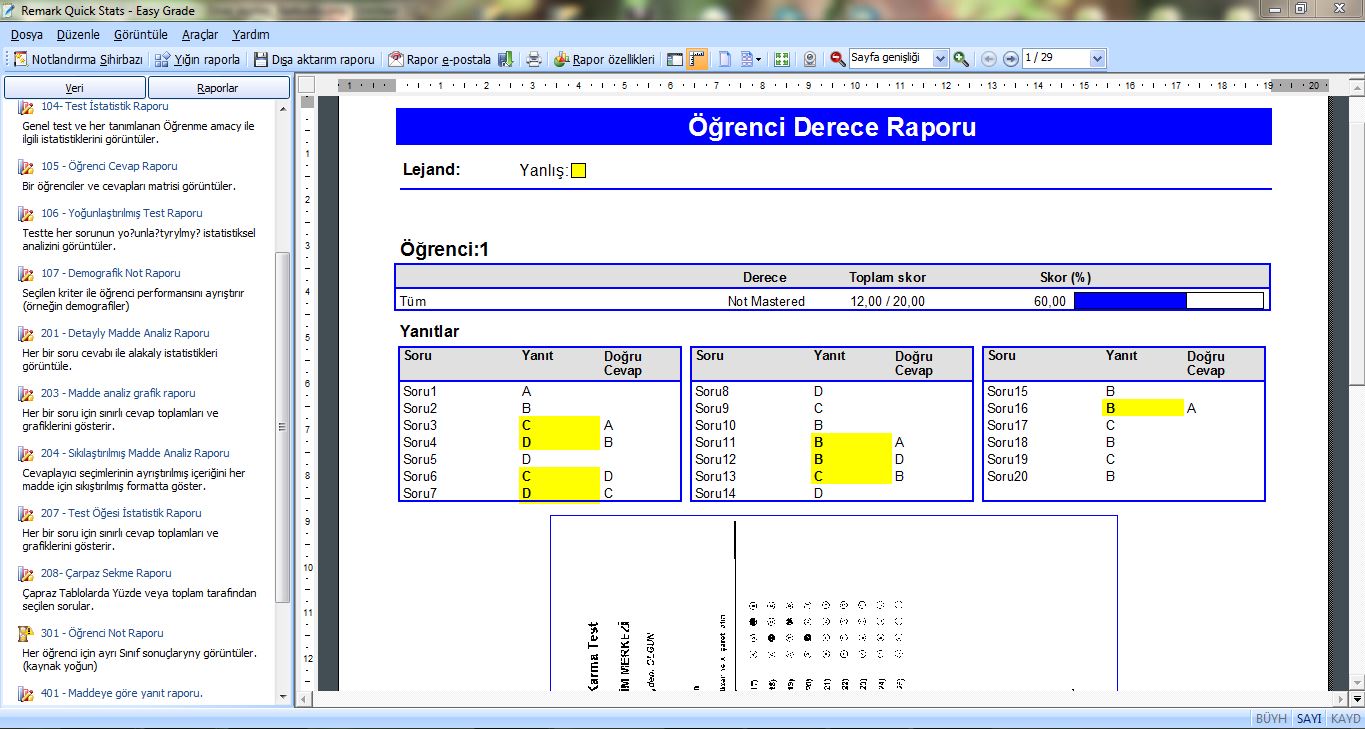Open the 1/29 page selector dropdown
This screenshot has width=1365, height=729.
point(1097,58)
